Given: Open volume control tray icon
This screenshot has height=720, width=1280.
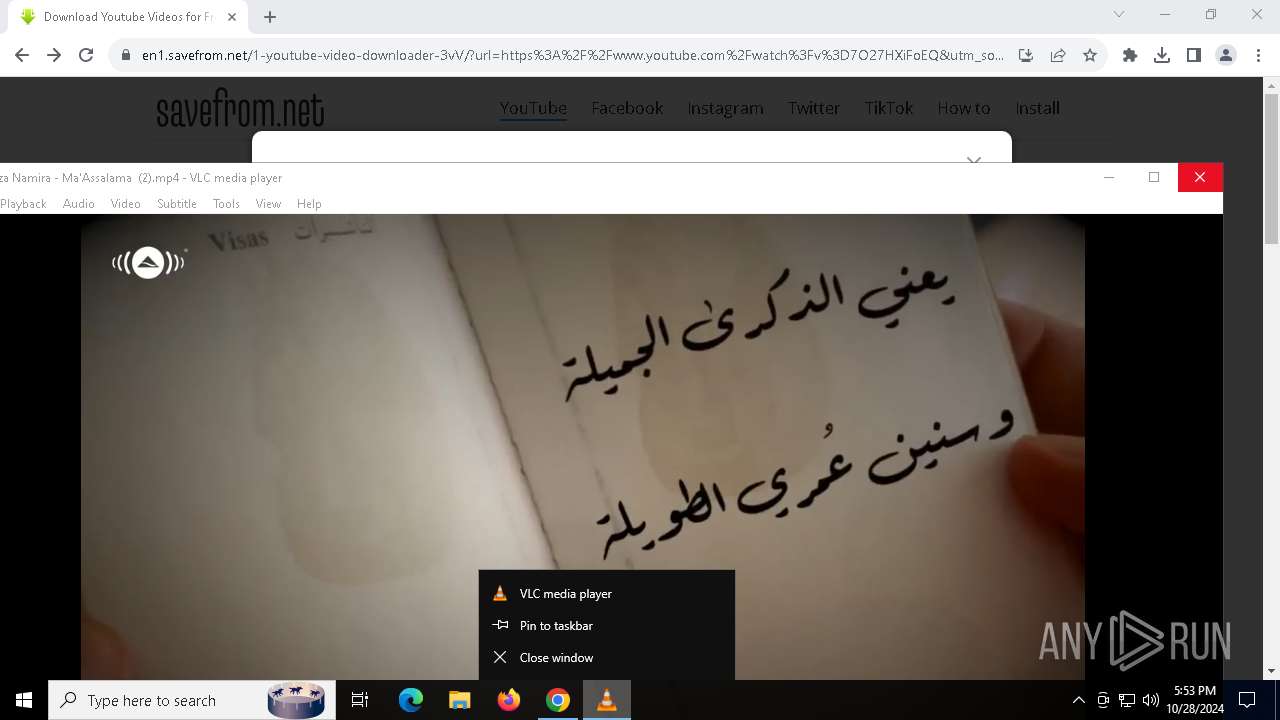Looking at the screenshot, I should click(1151, 700).
